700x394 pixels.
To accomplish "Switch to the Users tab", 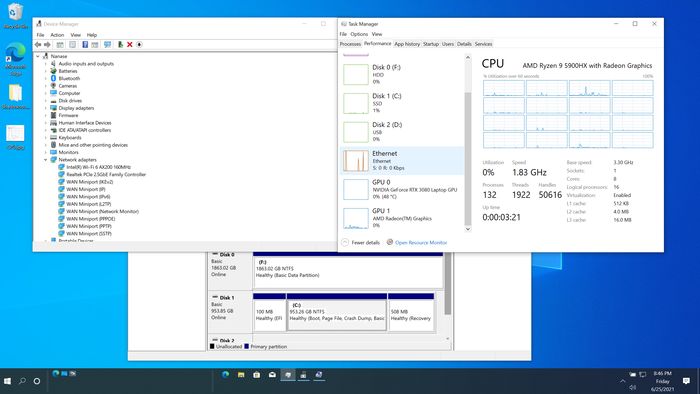I will pos(448,44).
